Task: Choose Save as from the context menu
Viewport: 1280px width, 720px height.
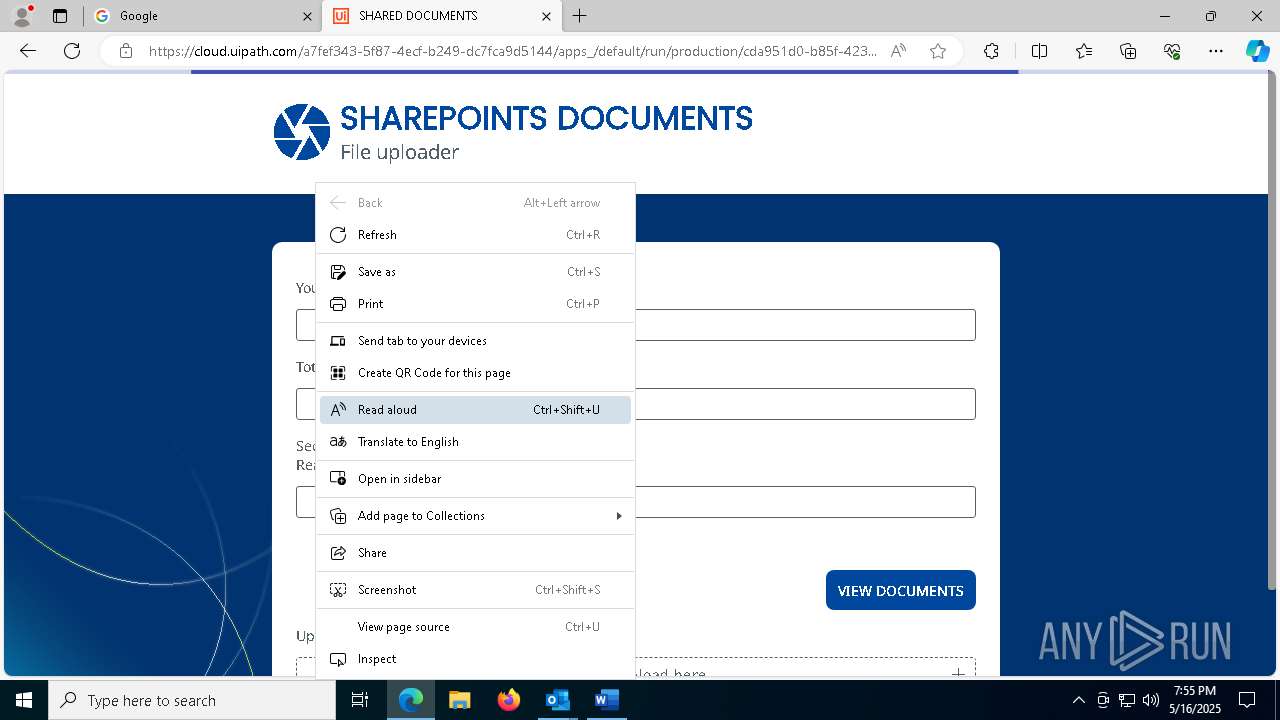Action: click(475, 272)
